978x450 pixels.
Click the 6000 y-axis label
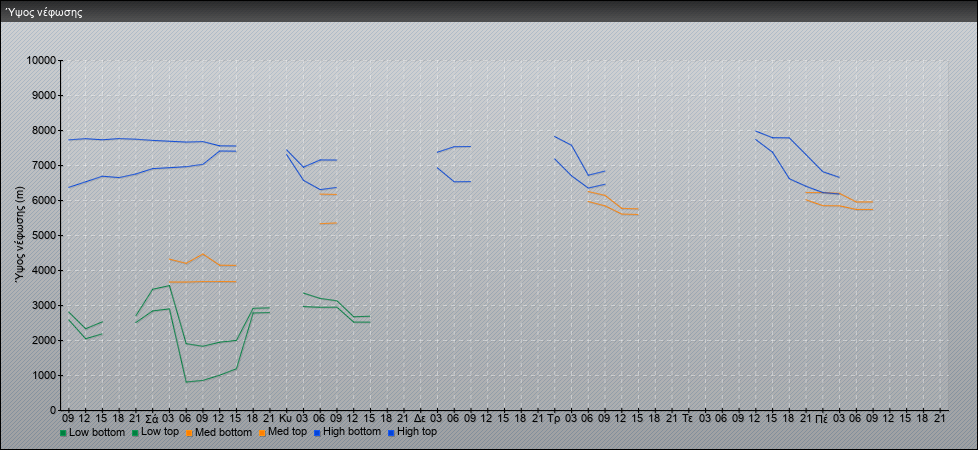coord(44,200)
